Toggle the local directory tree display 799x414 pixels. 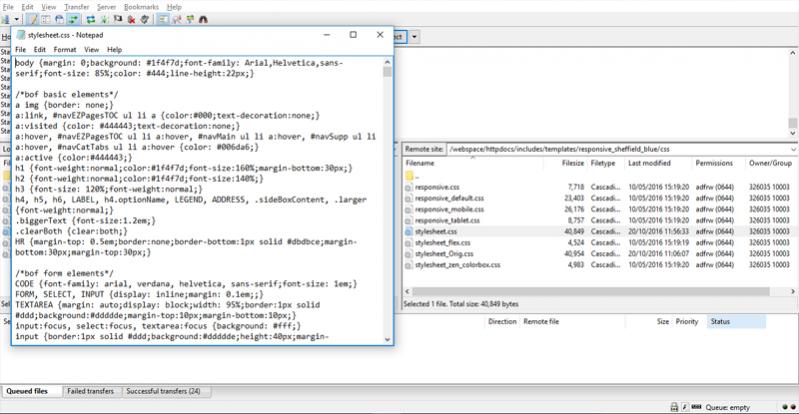[46, 19]
